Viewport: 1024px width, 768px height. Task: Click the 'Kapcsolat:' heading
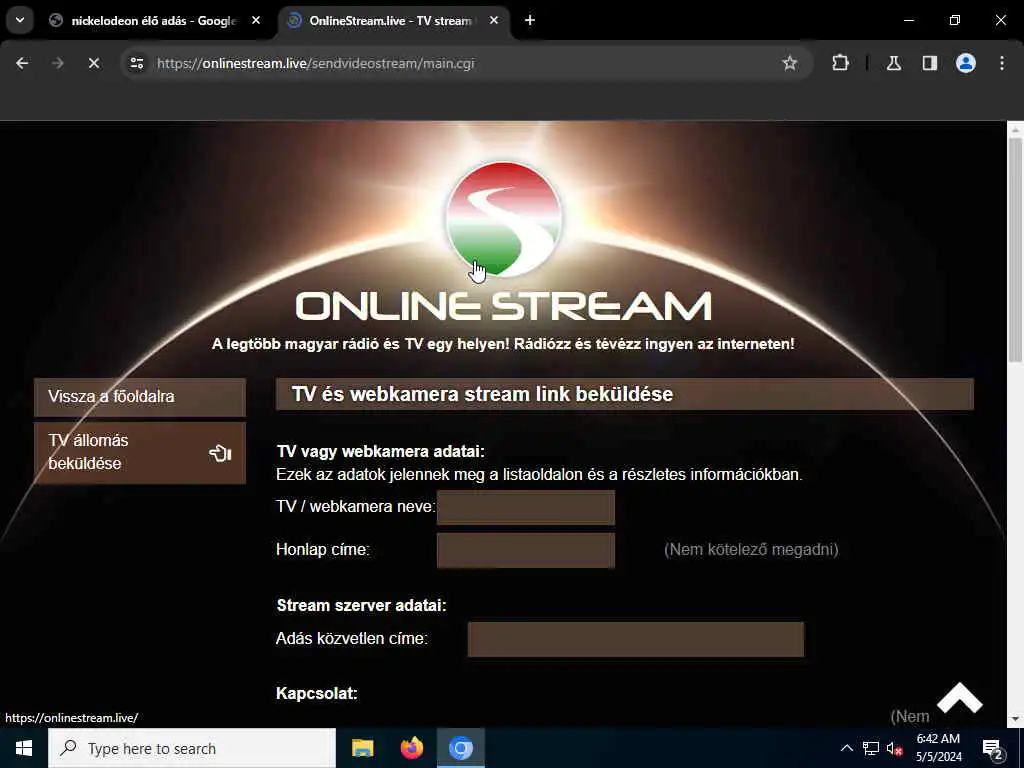(x=317, y=694)
